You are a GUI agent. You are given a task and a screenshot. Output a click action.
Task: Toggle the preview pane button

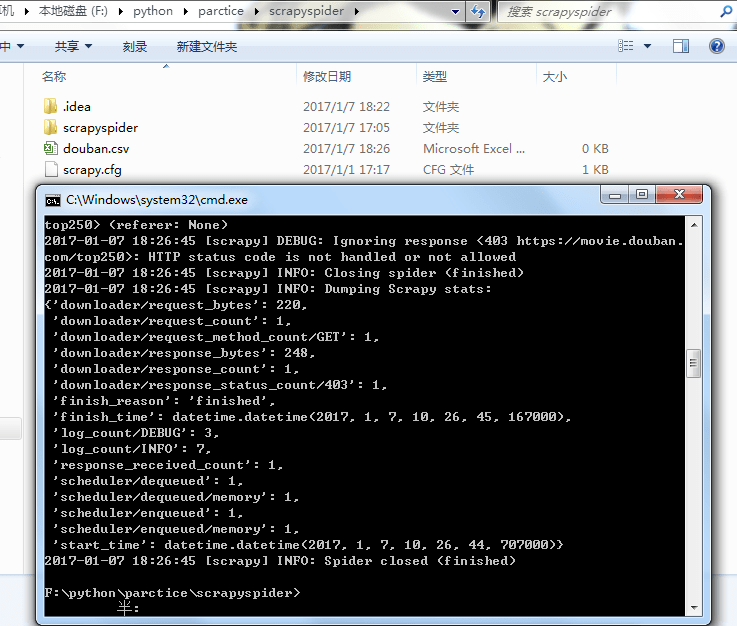coord(681,46)
